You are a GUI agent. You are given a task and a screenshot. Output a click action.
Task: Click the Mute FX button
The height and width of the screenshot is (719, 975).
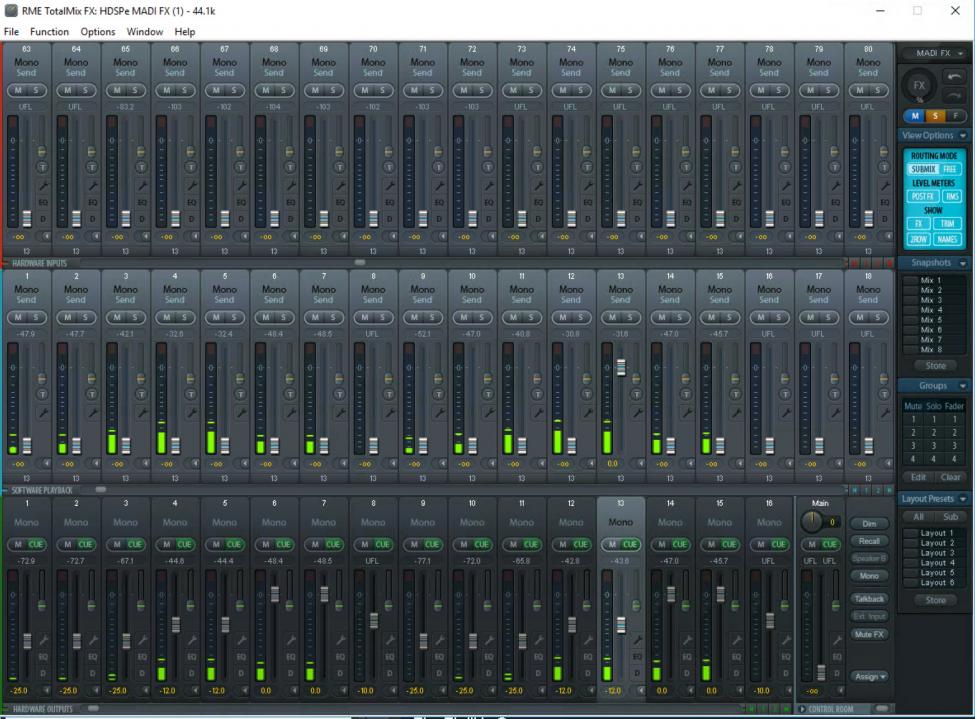click(x=869, y=634)
